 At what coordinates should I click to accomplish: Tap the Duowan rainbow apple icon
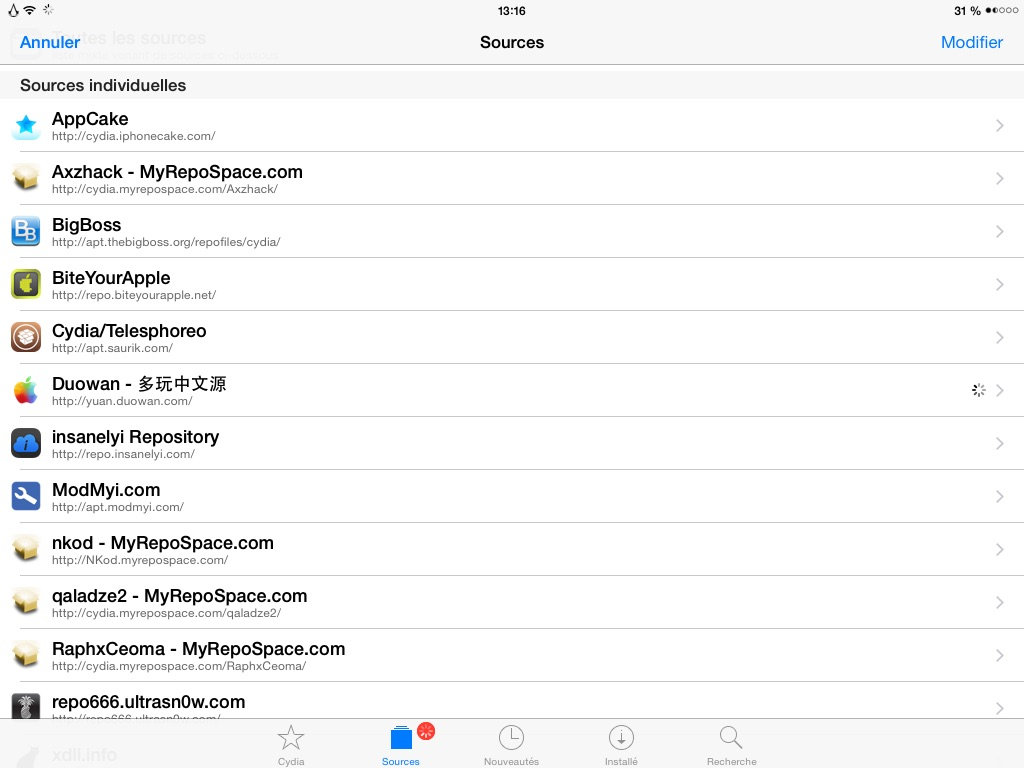point(26,390)
